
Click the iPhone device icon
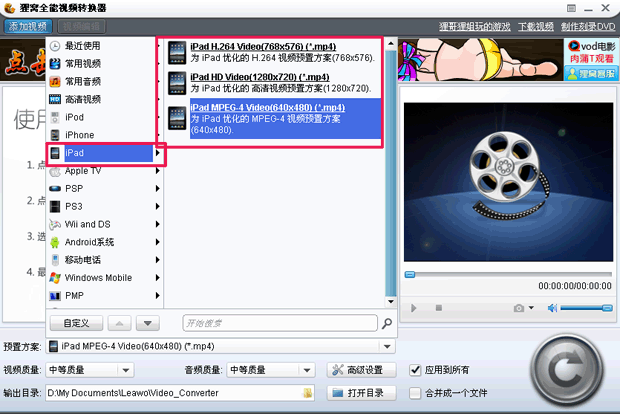[x=55, y=135]
